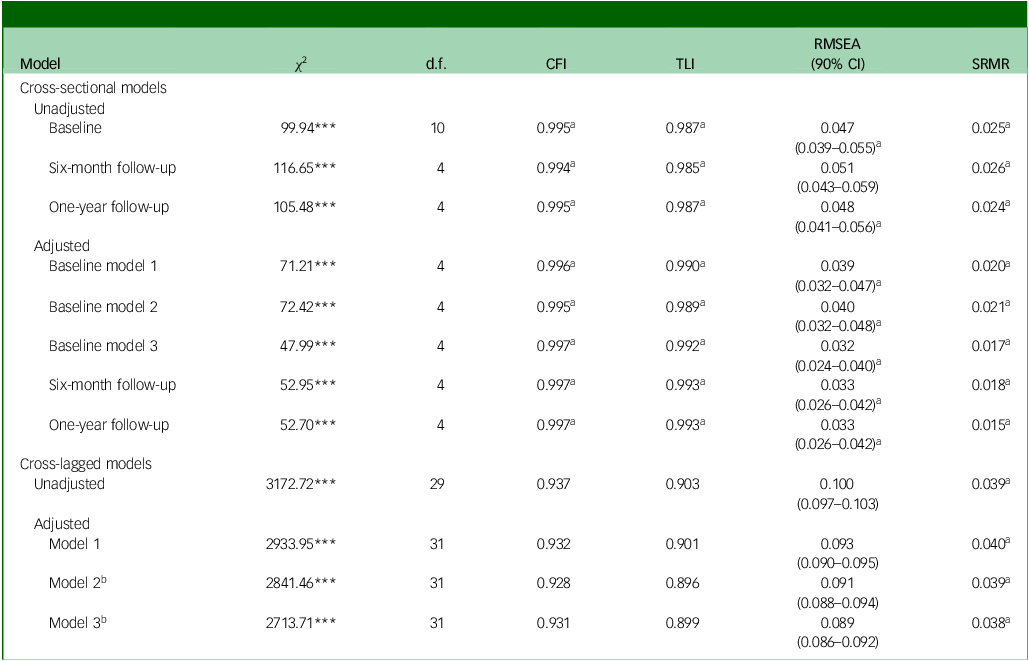This screenshot has height=661, width=1029.
Task: Select the confidence interval (0.086–0.092)
Action: click(x=840, y=642)
